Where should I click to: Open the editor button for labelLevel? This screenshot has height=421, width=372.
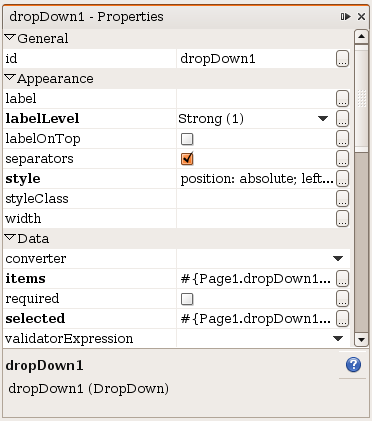(342, 119)
